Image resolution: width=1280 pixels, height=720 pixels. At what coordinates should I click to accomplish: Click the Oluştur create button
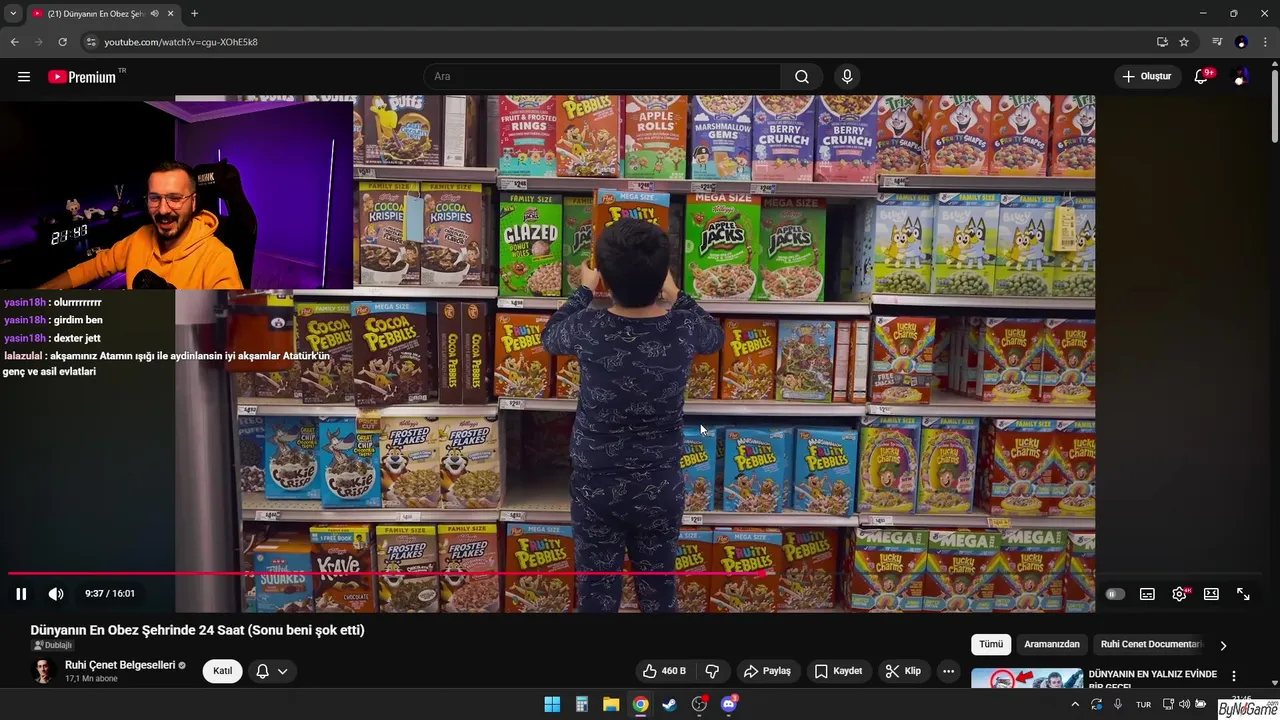[x=1147, y=76]
